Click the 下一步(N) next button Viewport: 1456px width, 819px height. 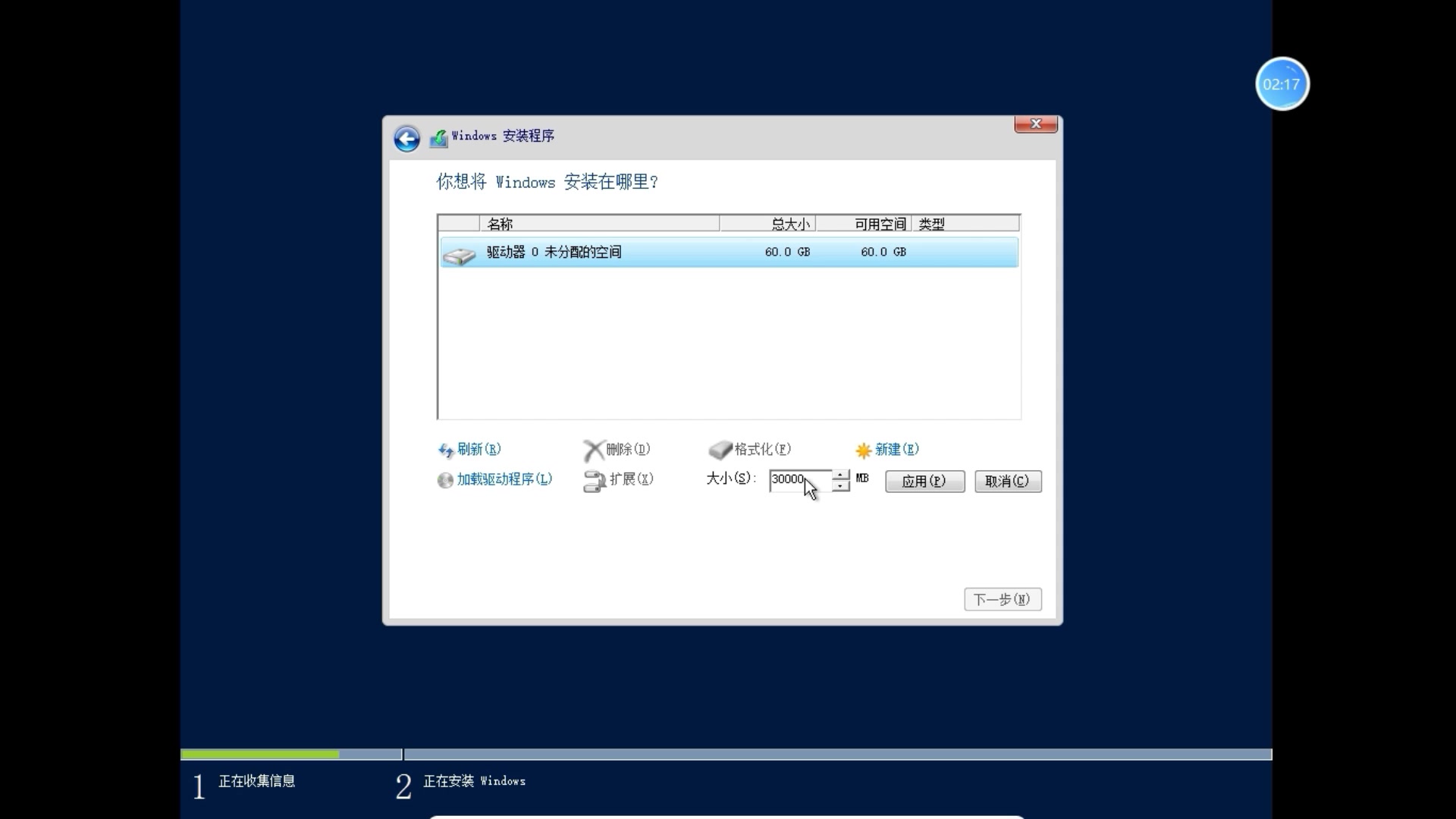tap(1003, 599)
